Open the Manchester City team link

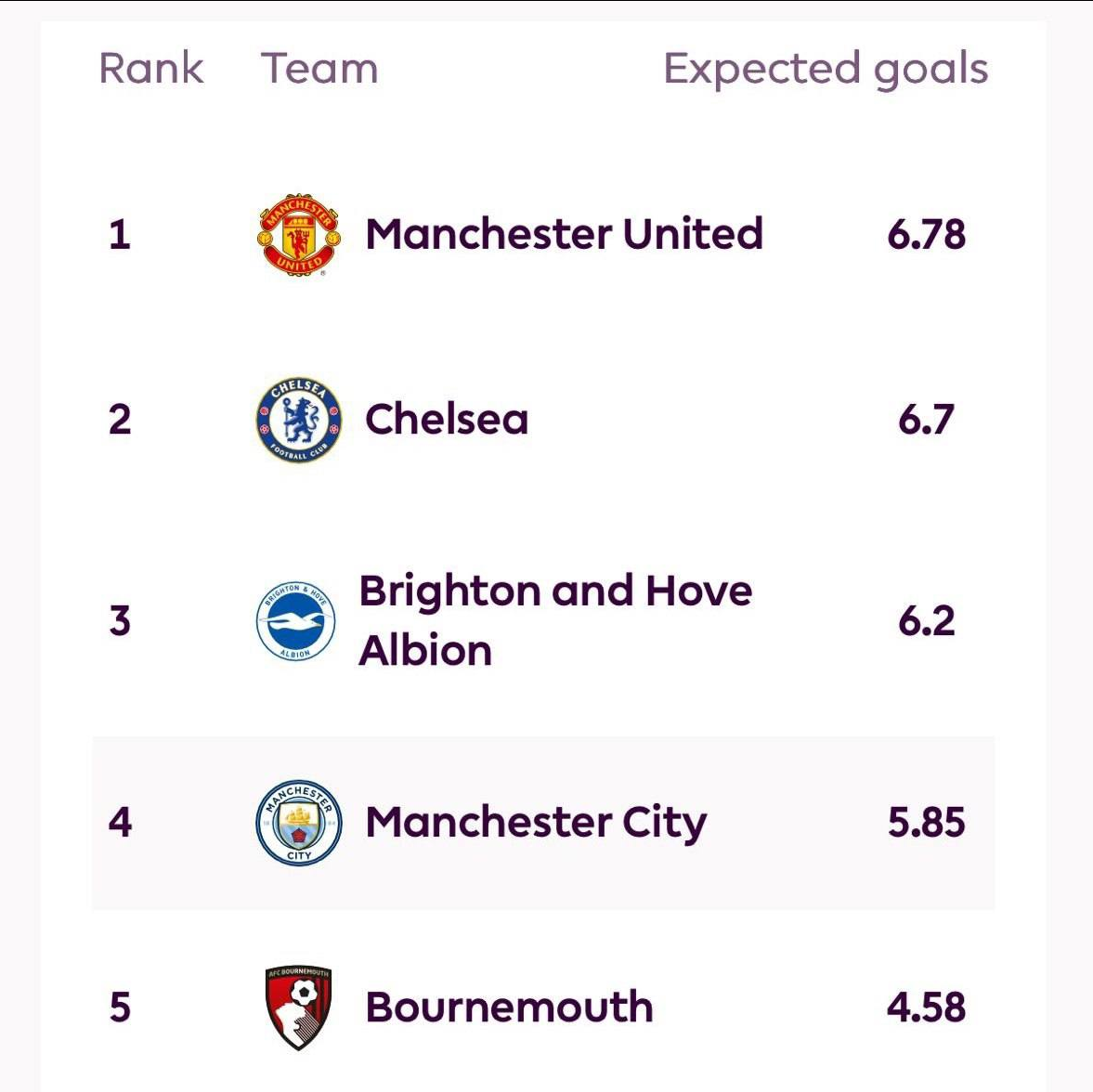tap(536, 823)
